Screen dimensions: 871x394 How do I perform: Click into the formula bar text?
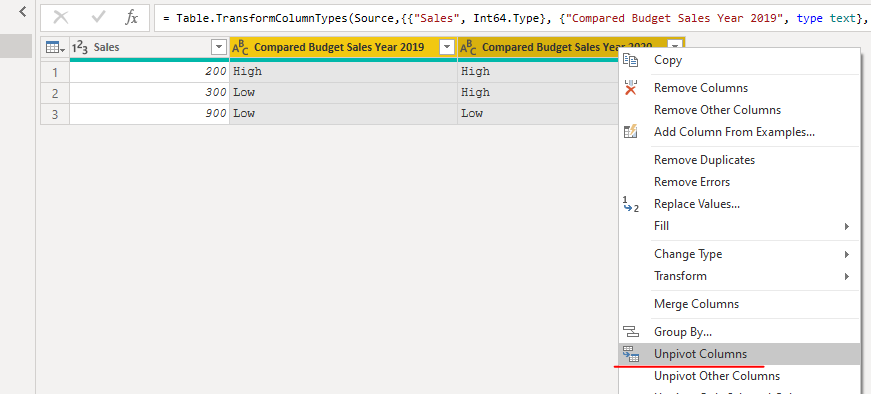tap(512, 18)
